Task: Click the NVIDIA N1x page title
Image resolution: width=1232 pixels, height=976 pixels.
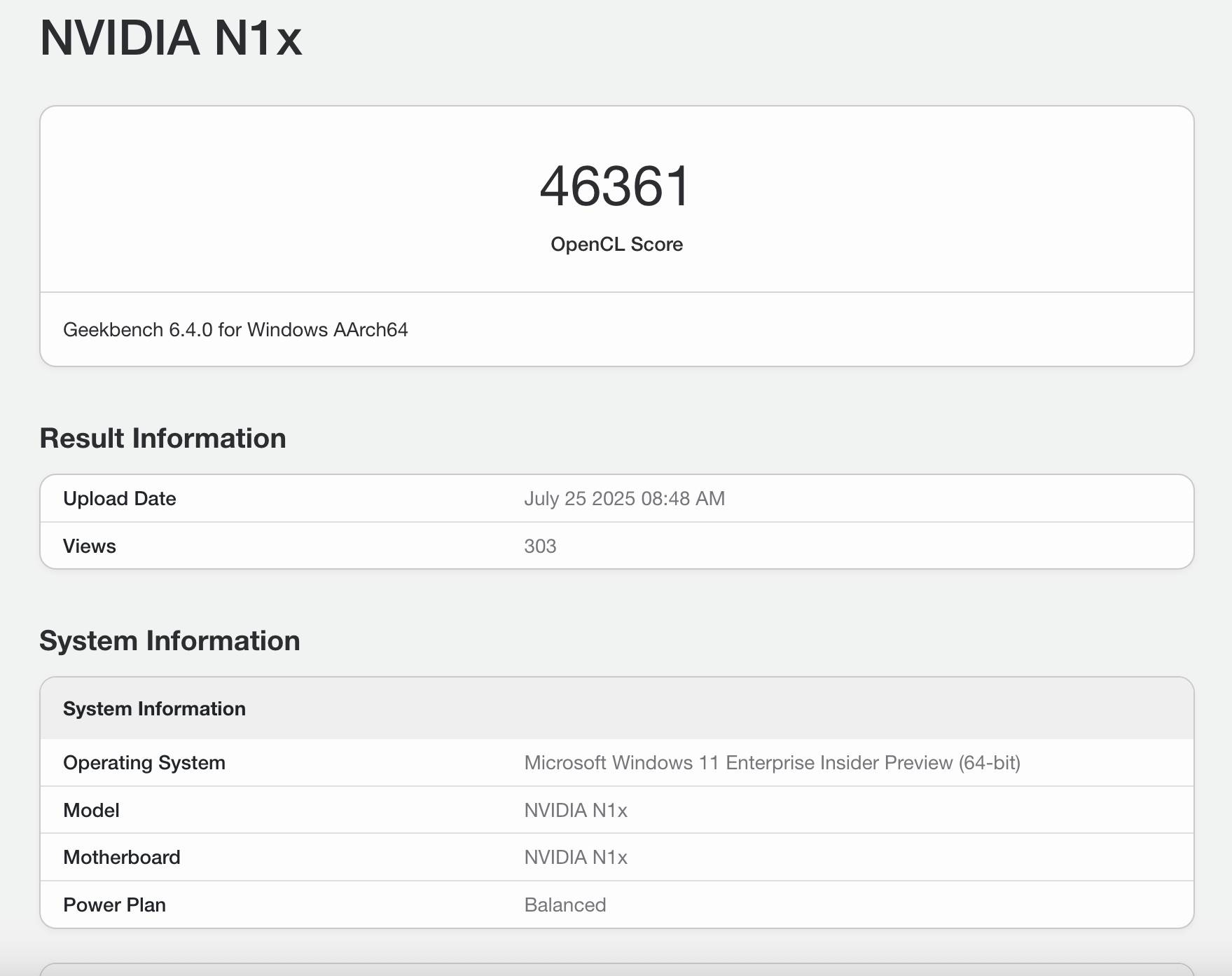Action: [170, 38]
